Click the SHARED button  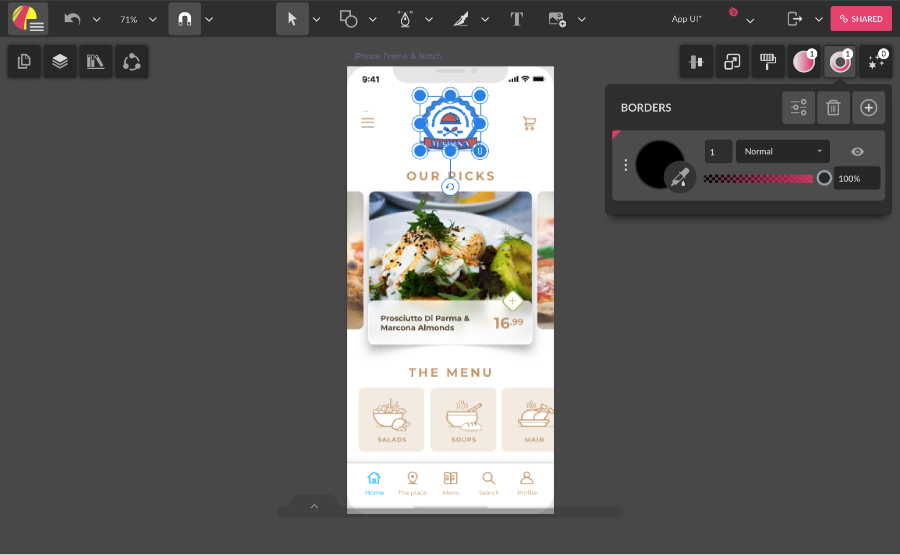[x=860, y=19]
